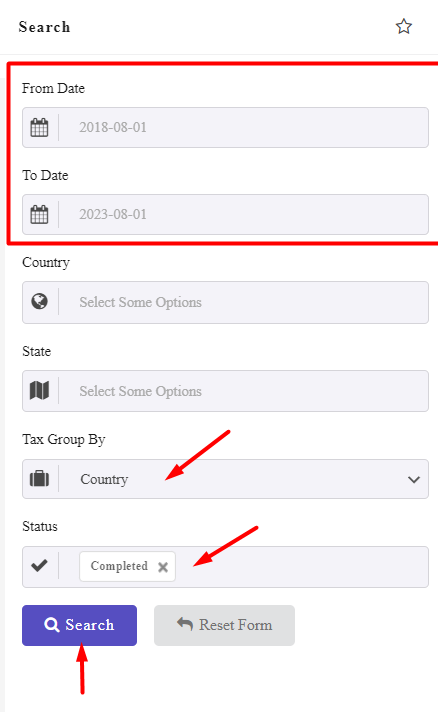Click the undo arrow icon on Reset Form

pos(185,624)
